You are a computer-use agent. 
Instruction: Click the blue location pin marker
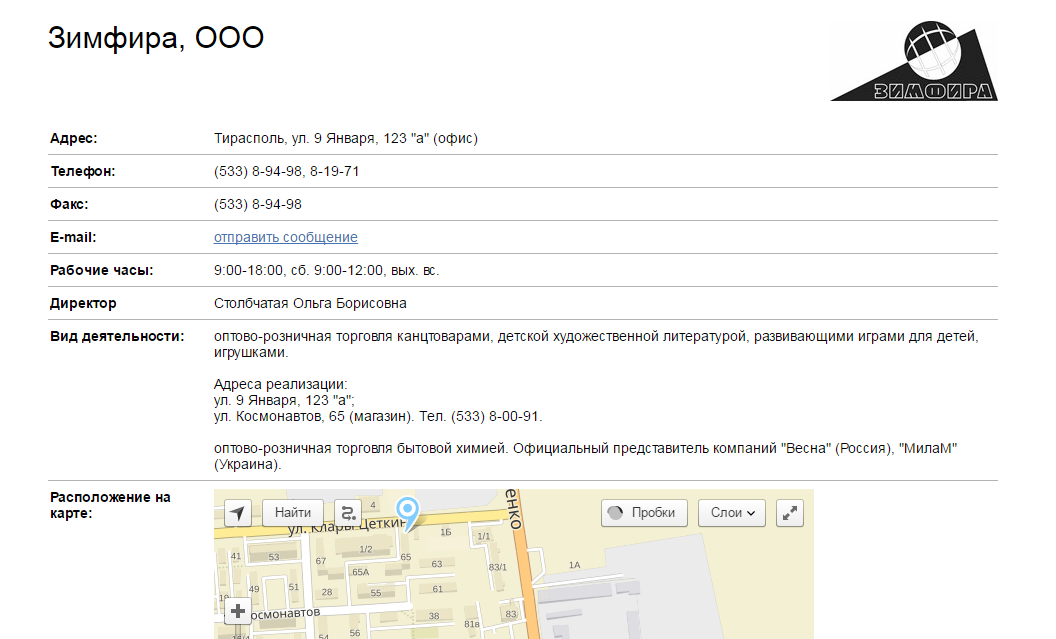tap(407, 511)
